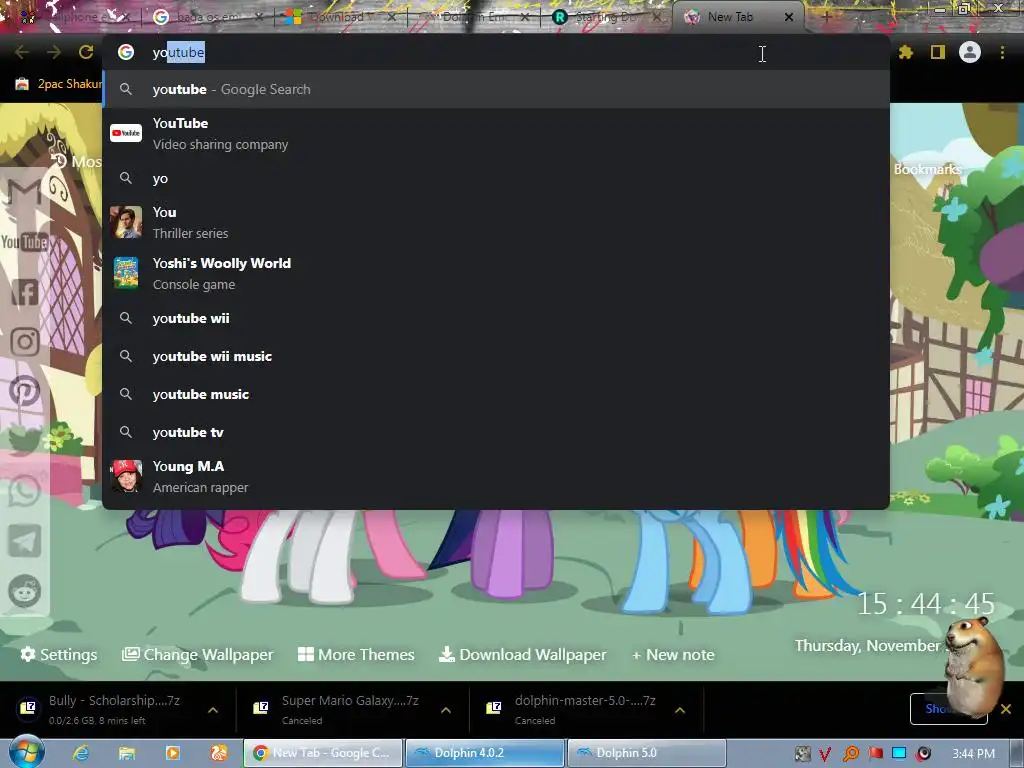Screen dimensions: 1024x768
Task: Close the New Tab browser tab
Action: [788, 17]
